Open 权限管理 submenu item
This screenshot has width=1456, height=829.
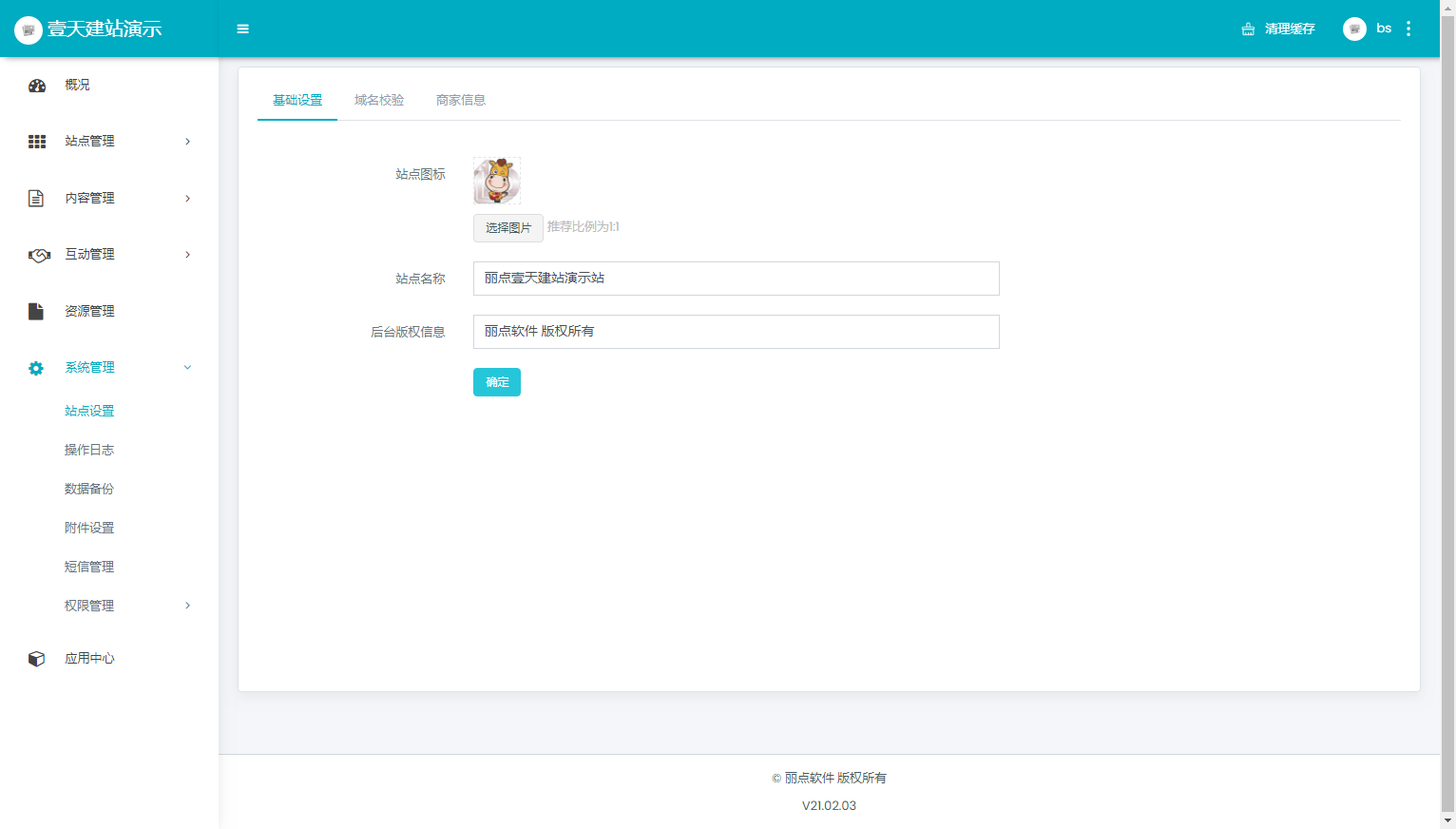click(89, 606)
